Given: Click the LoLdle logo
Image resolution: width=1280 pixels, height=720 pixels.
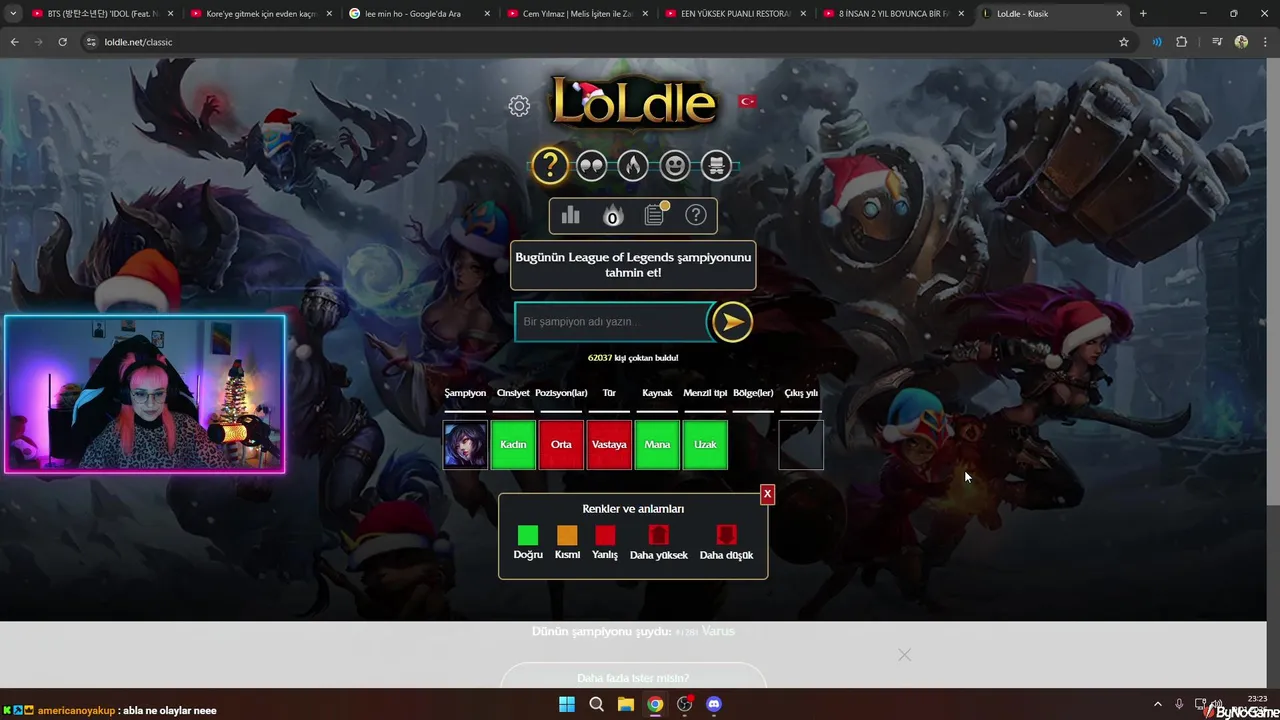Looking at the screenshot, I should coord(633,102).
